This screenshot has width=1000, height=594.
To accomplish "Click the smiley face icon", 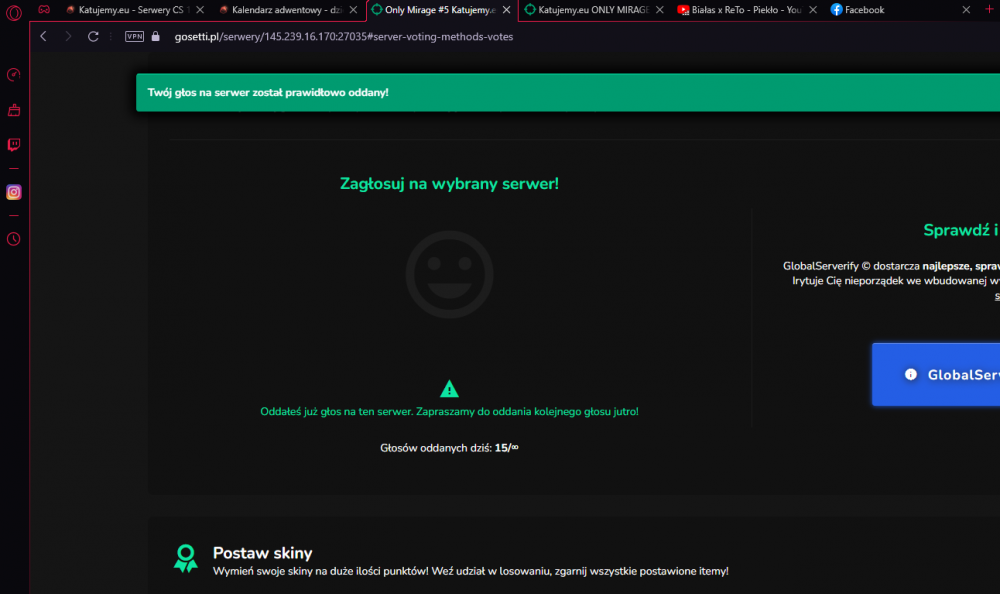I will (449, 274).
